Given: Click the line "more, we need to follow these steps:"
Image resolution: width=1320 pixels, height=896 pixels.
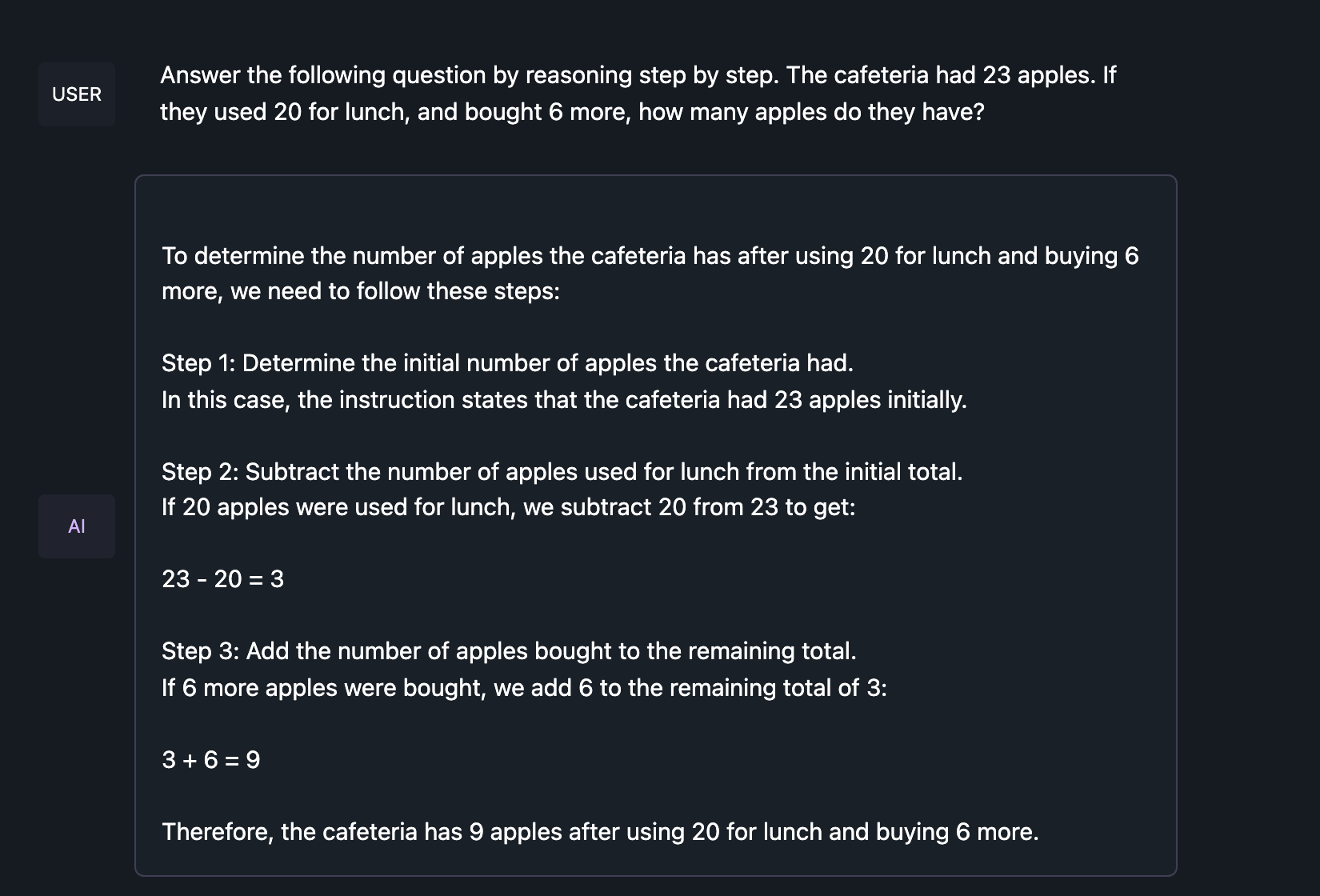Looking at the screenshot, I should tap(360, 291).
